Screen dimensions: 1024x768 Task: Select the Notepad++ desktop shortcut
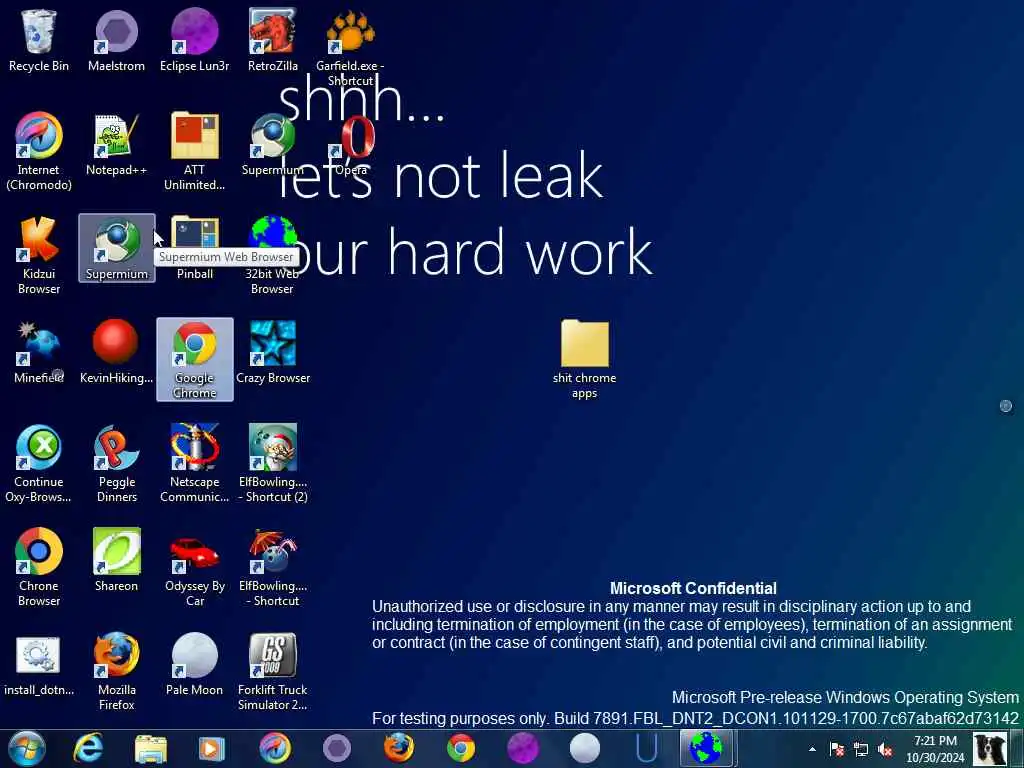tap(116, 145)
